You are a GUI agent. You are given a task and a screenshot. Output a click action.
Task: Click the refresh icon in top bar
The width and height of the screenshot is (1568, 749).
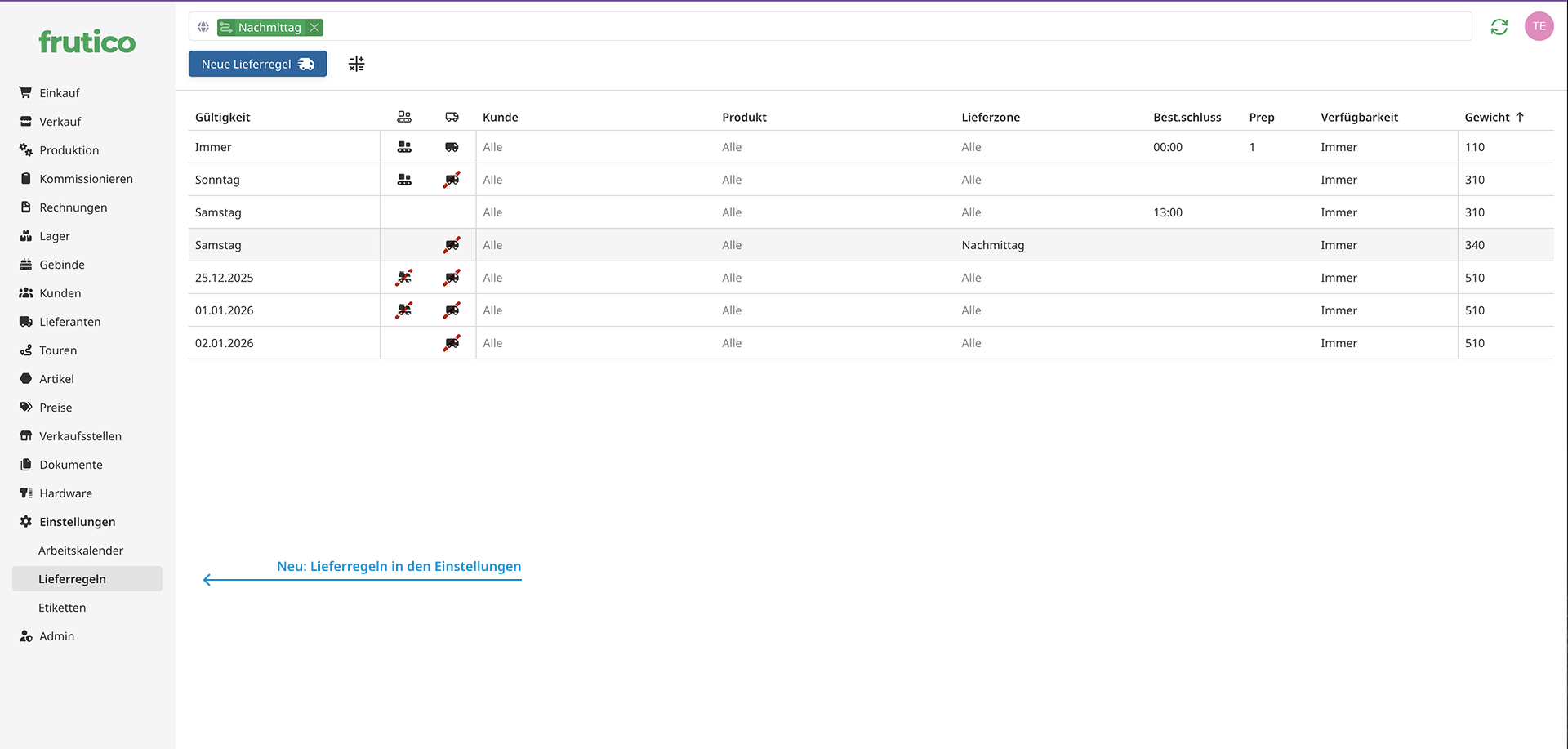1499,27
